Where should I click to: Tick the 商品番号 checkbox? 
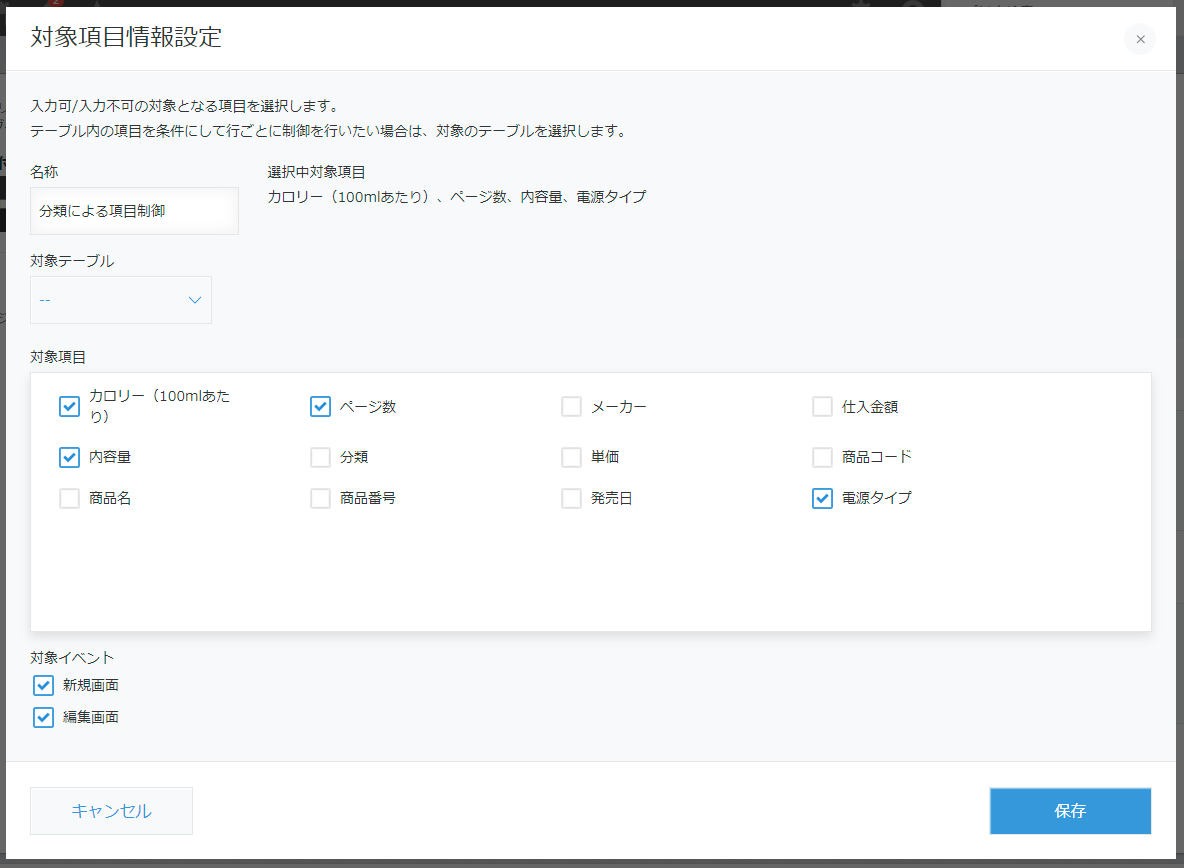pyautogui.click(x=320, y=498)
